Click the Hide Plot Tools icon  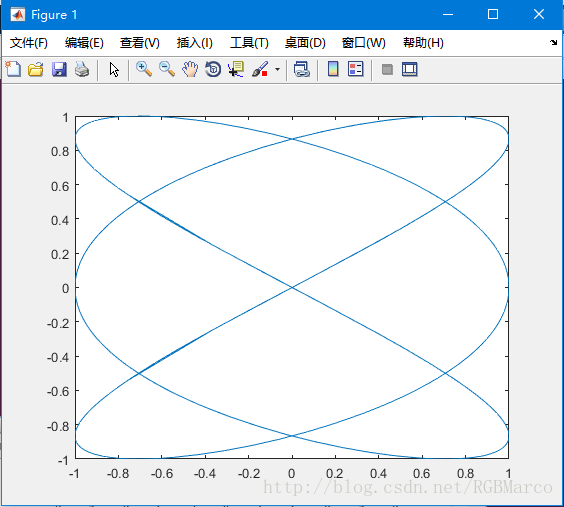point(387,69)
